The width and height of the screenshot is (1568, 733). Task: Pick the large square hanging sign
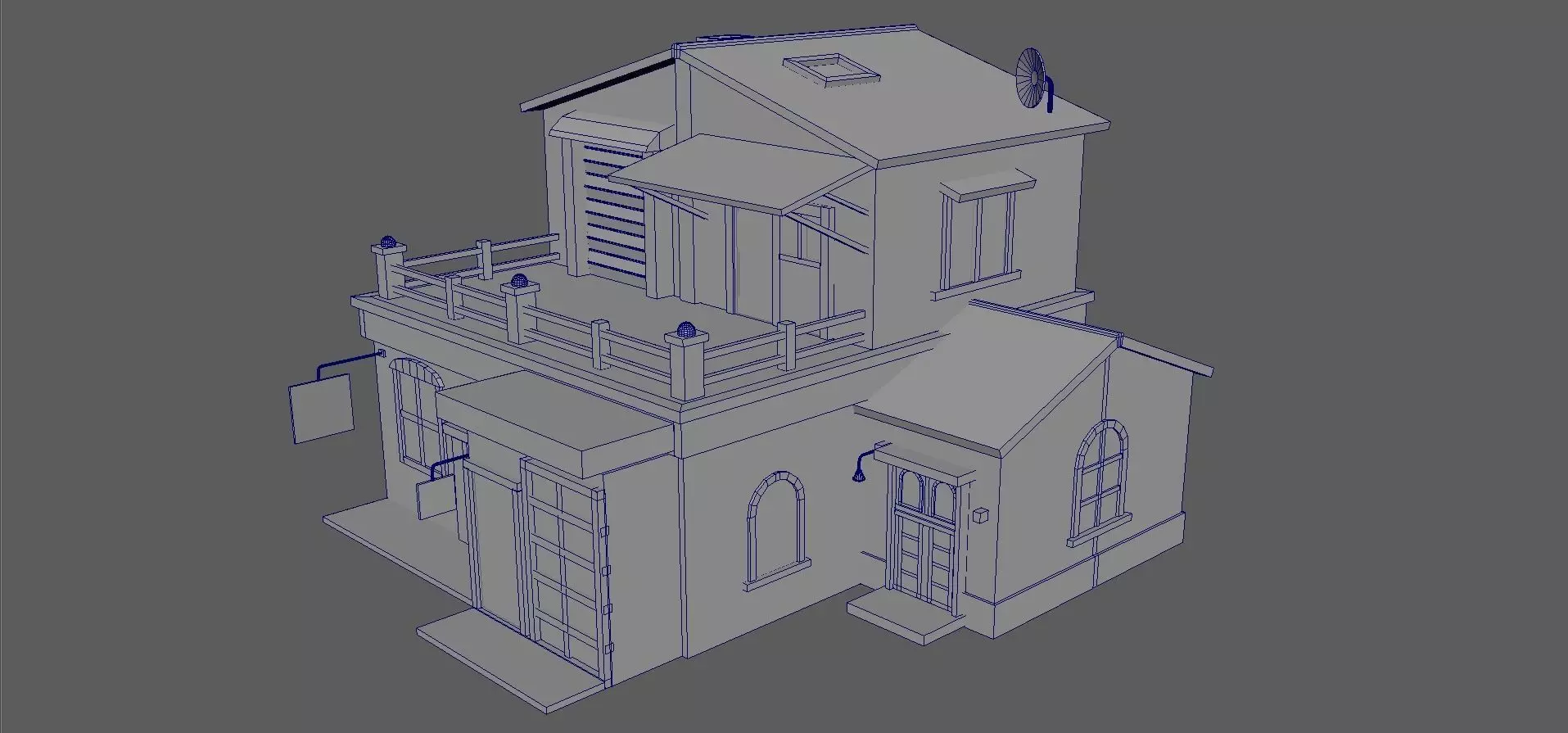(321, 407)
